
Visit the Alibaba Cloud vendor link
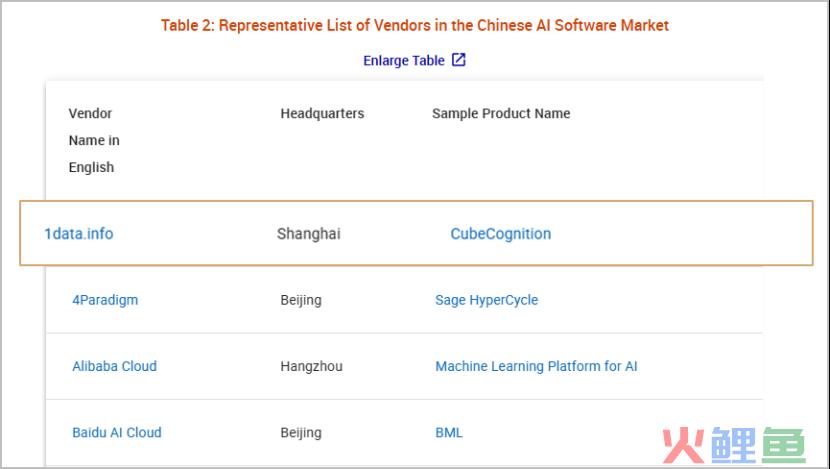click(x=114, y=366)
